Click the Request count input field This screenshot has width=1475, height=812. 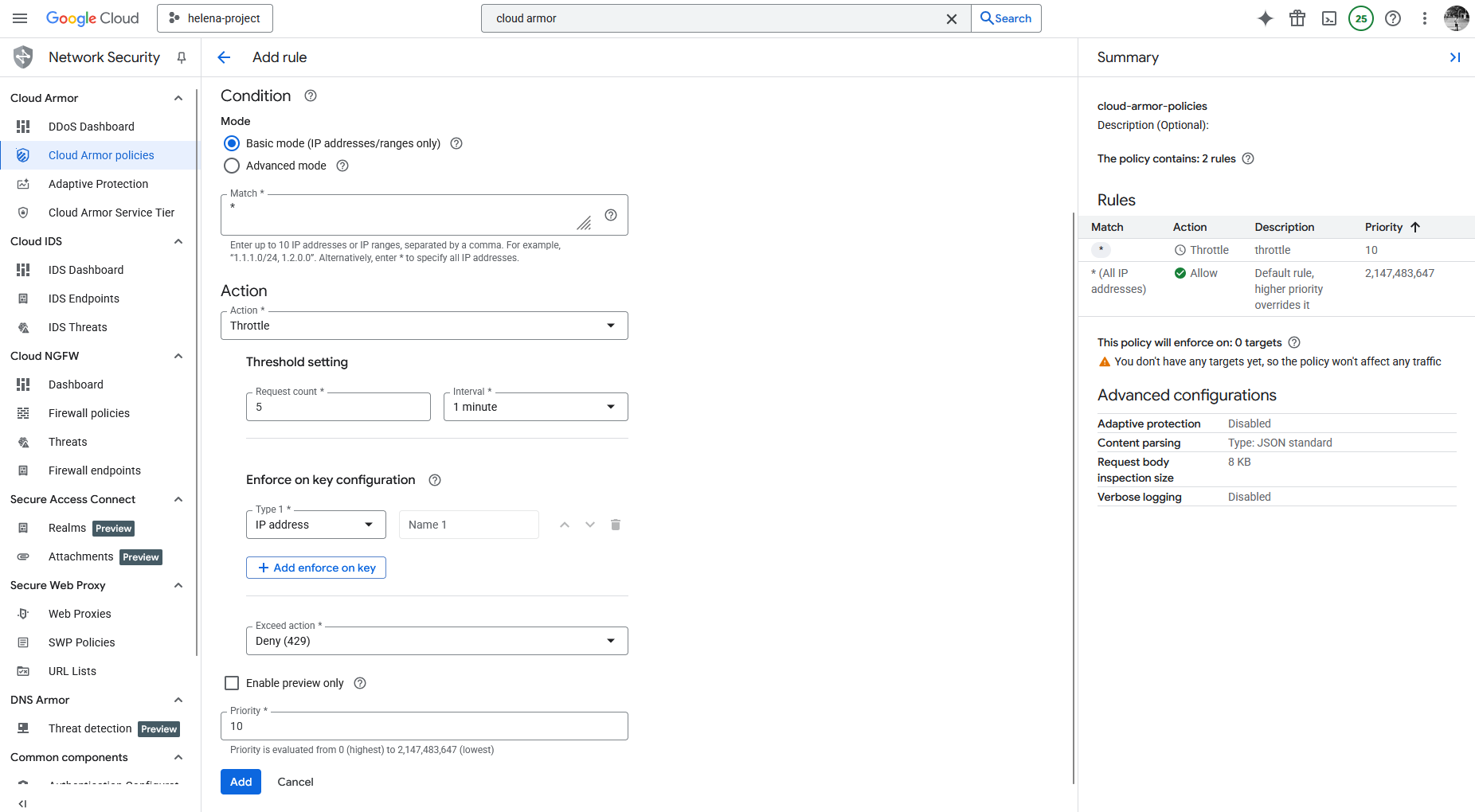(x=338, y=407)
